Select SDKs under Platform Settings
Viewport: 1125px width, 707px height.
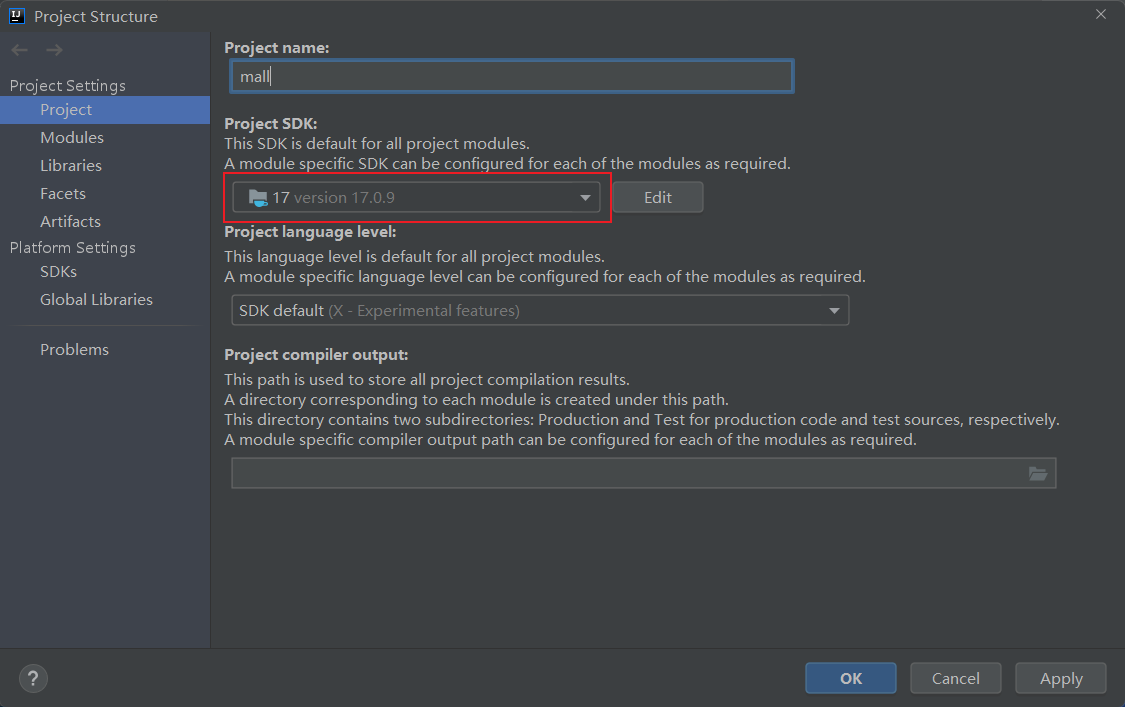(x=58, y=272)
